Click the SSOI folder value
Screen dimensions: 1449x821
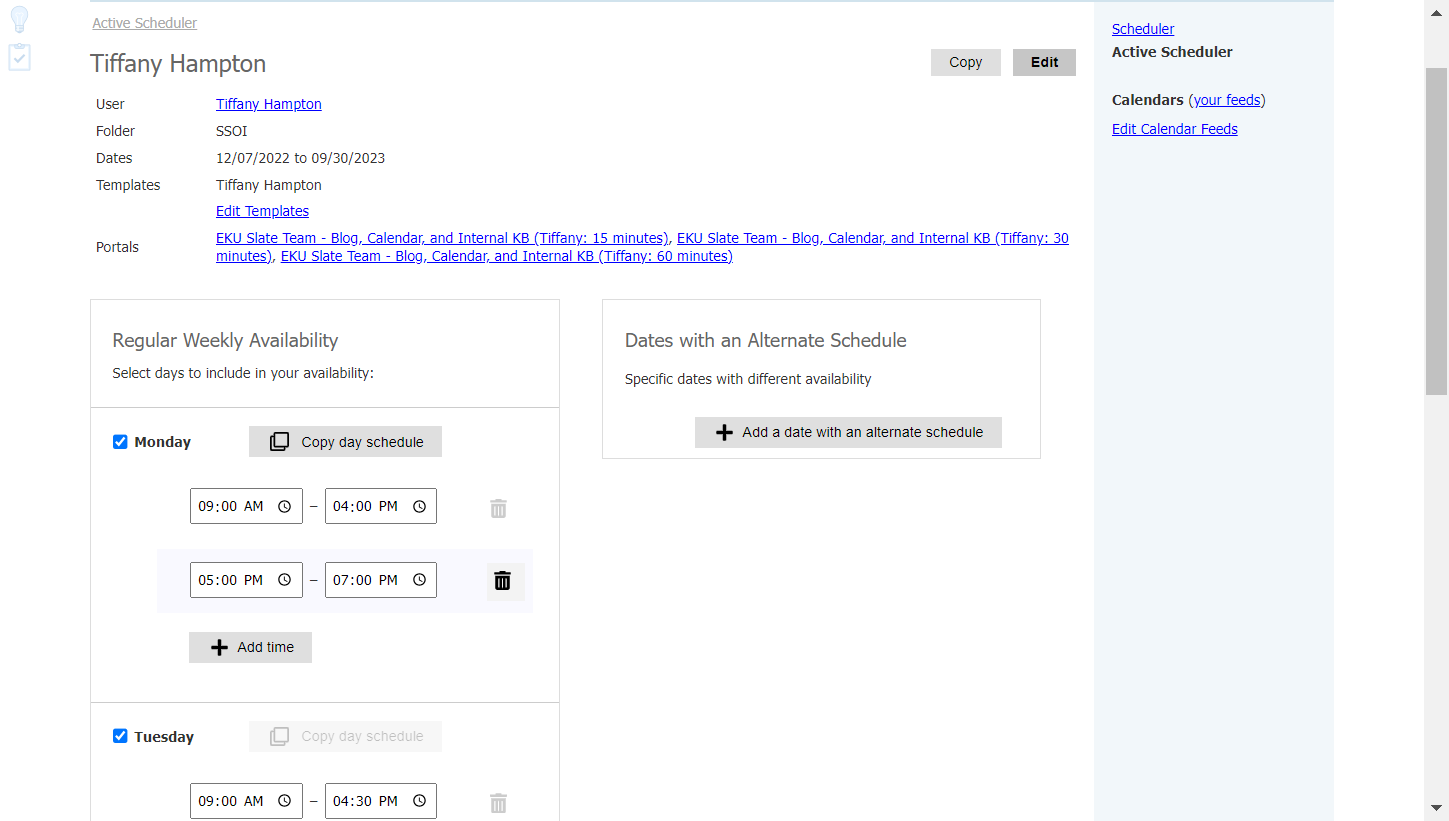tap(232, 131)
